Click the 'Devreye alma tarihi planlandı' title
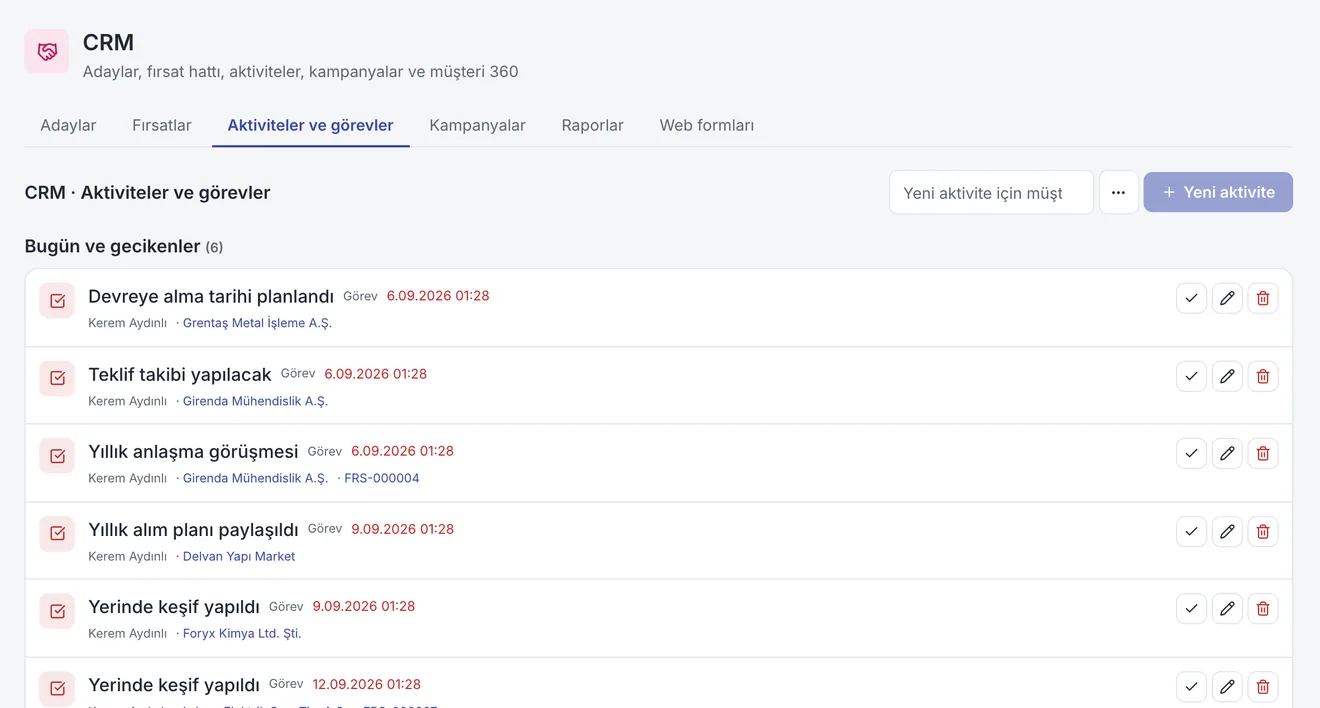 [211, 296]
